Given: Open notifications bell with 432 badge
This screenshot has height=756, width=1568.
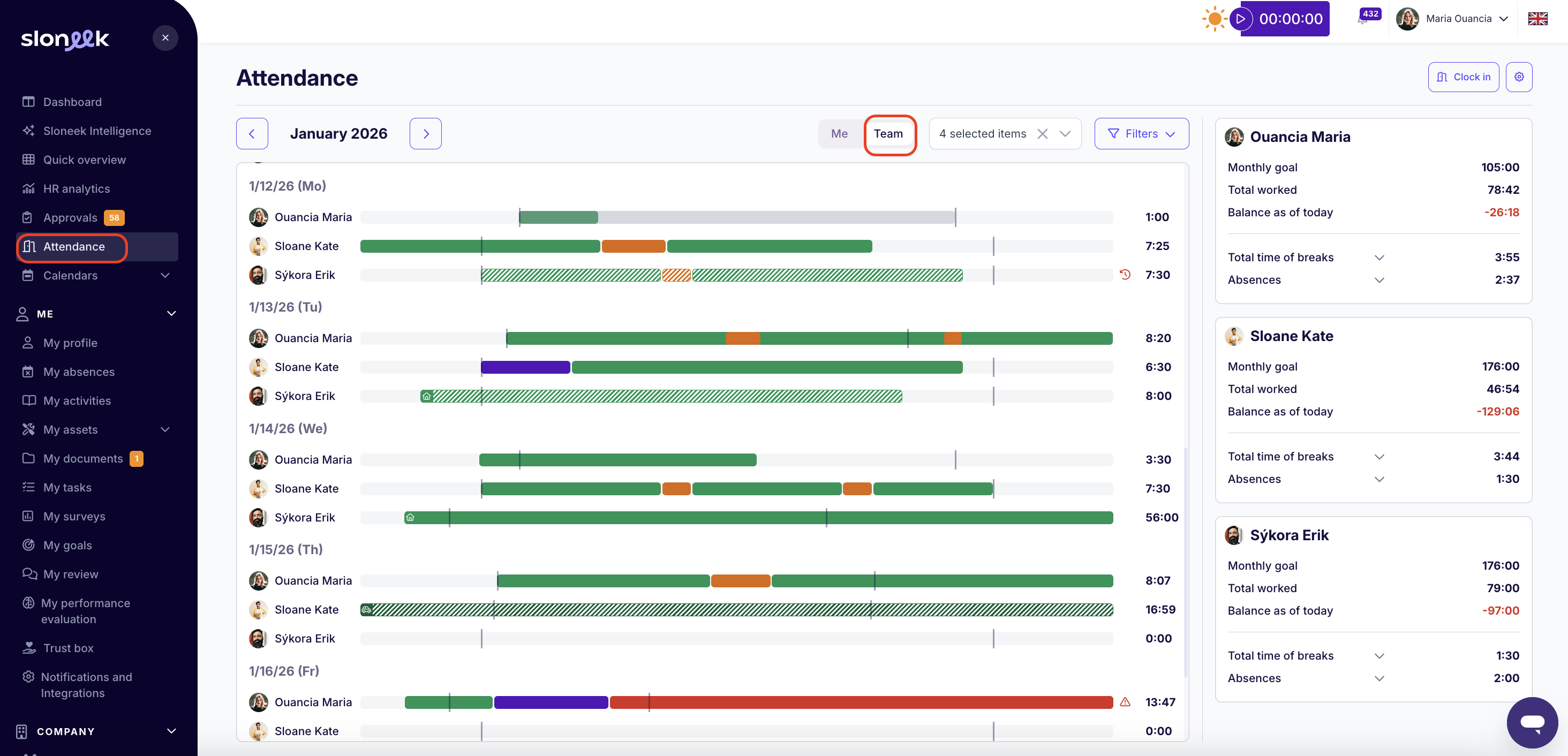Looking at the screenshot, I should (1362, 19).
